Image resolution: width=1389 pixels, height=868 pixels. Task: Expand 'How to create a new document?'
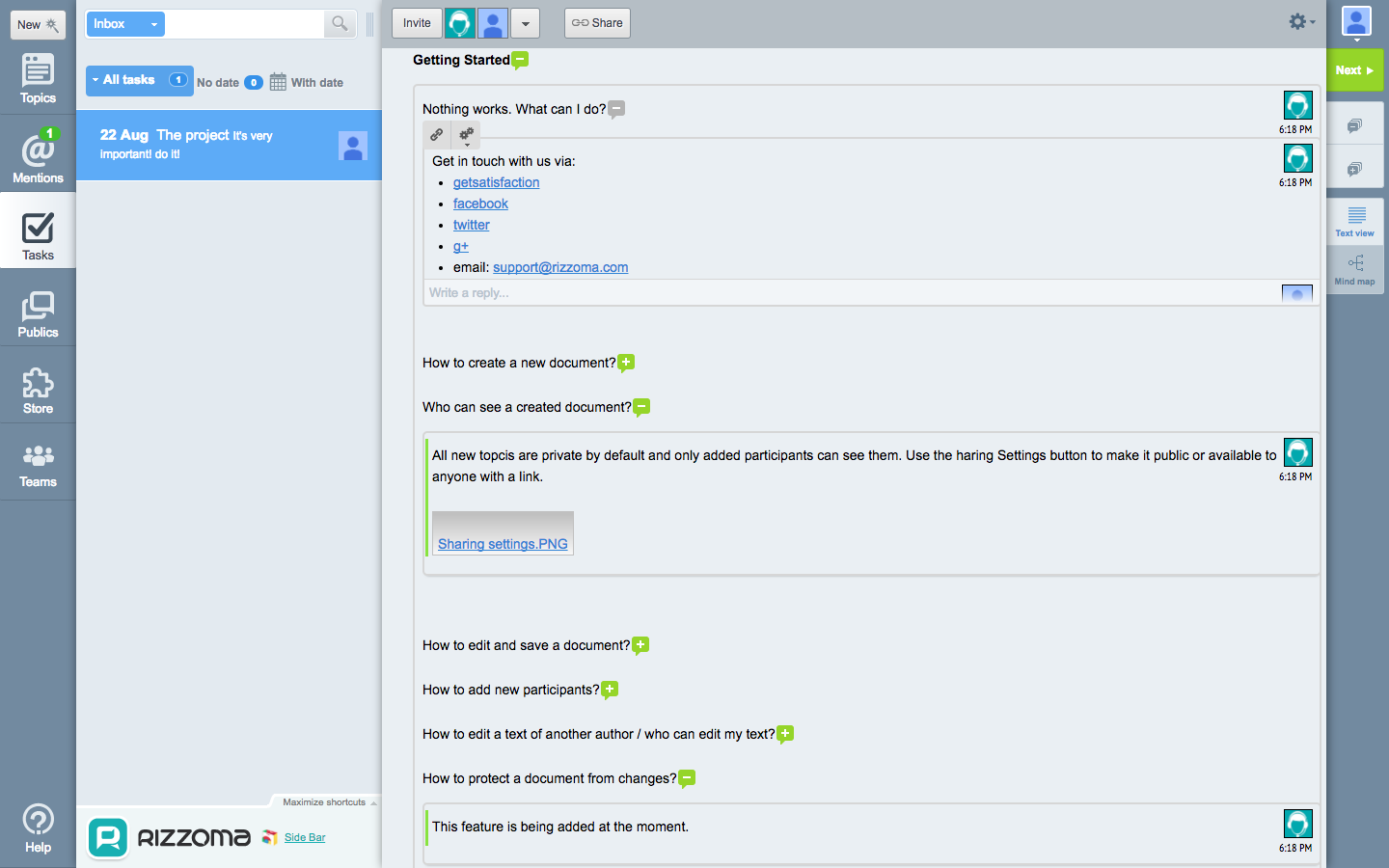(626, 363)
